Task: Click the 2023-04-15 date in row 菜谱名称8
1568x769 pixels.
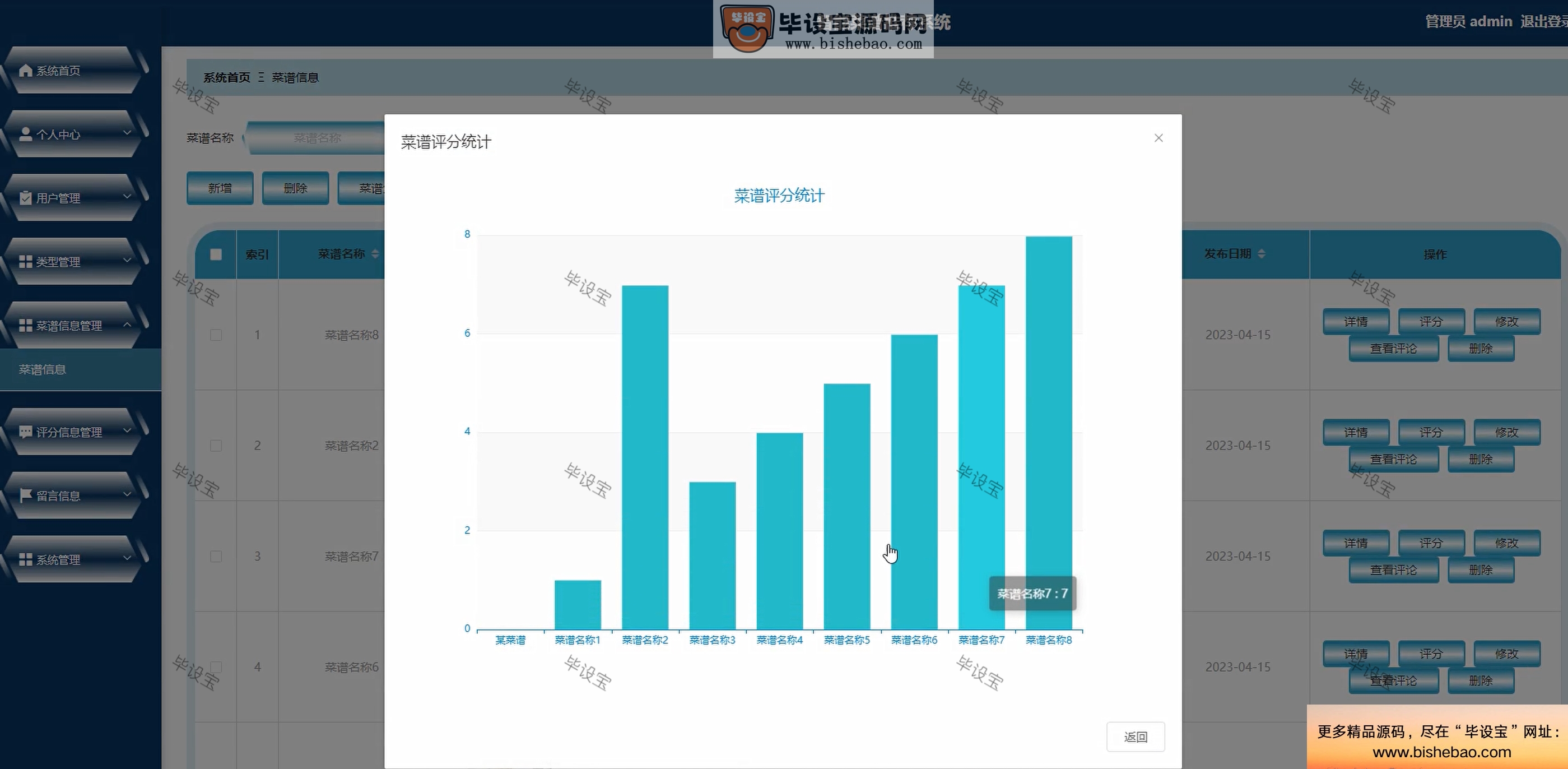Action: (1237, 335)
